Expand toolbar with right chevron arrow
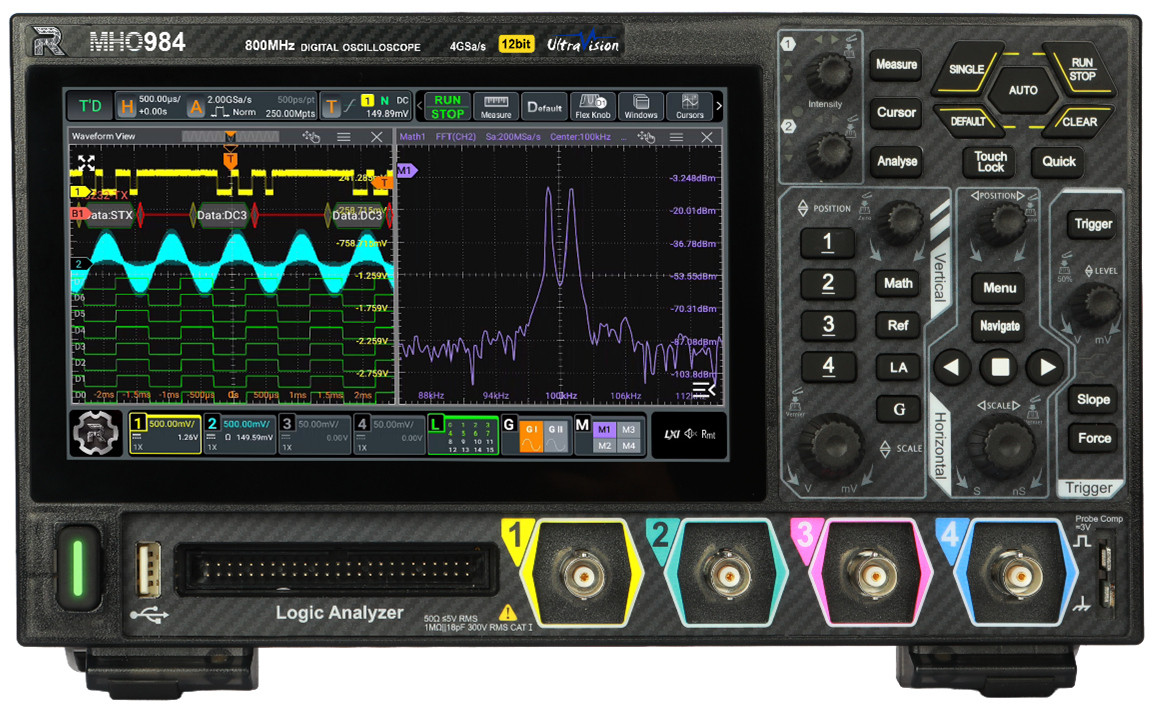Image resolution: width=1152 pixels, height=708 pixels. point(719,106)
